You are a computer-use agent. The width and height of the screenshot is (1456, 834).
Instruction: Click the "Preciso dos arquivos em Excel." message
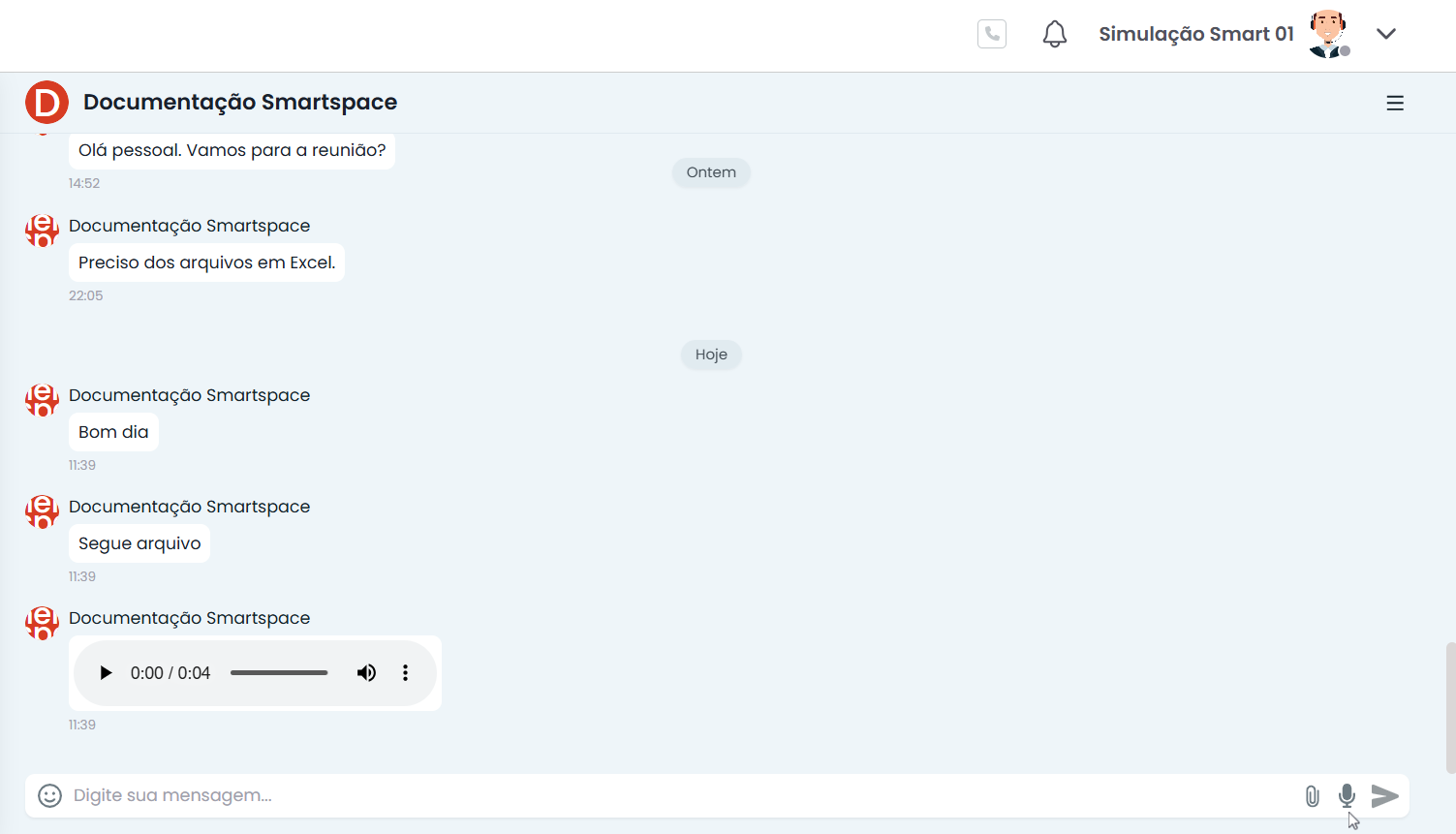[206, 263]
